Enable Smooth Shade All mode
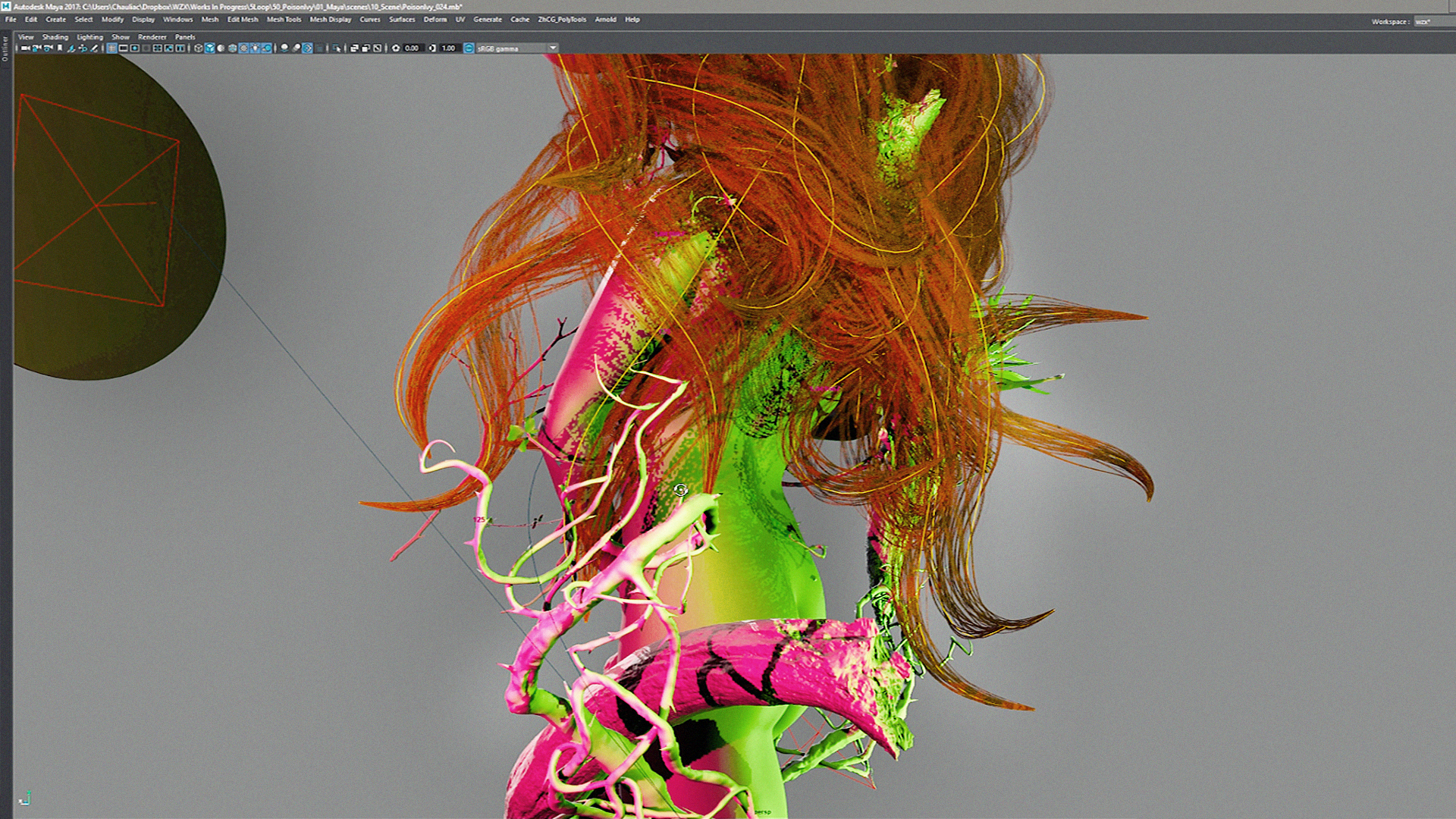 209,48
